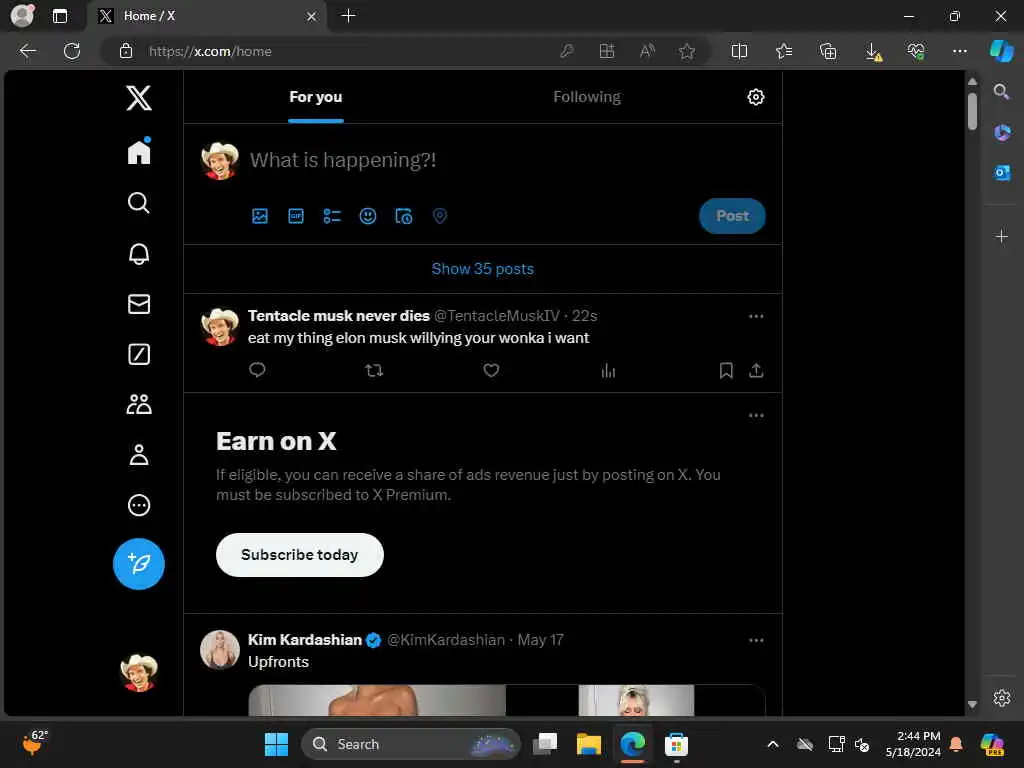
Task: Click the X logo in sidebar
Action: 138,98
